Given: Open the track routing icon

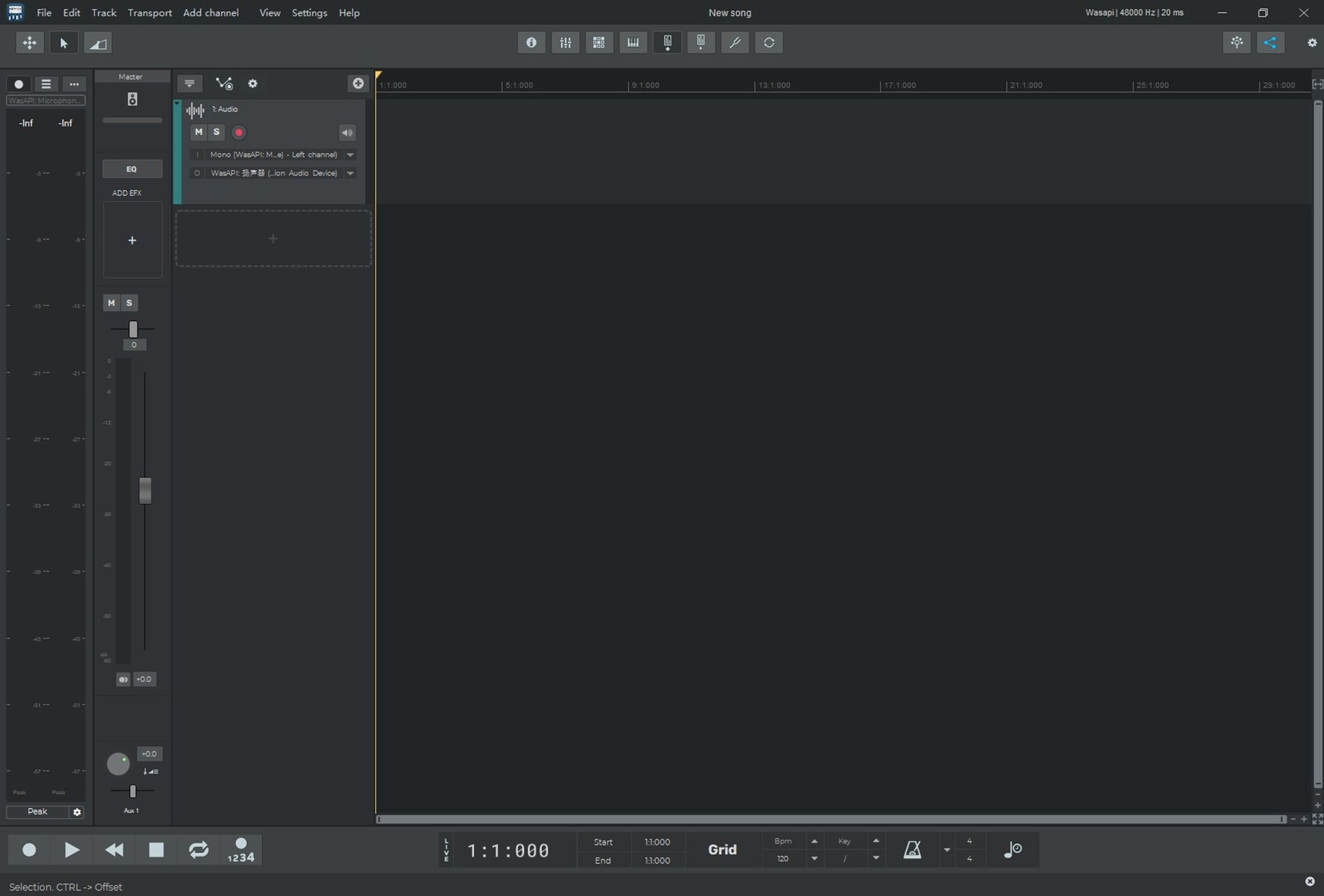Looking at the screenshot, I should coord(224,84).
